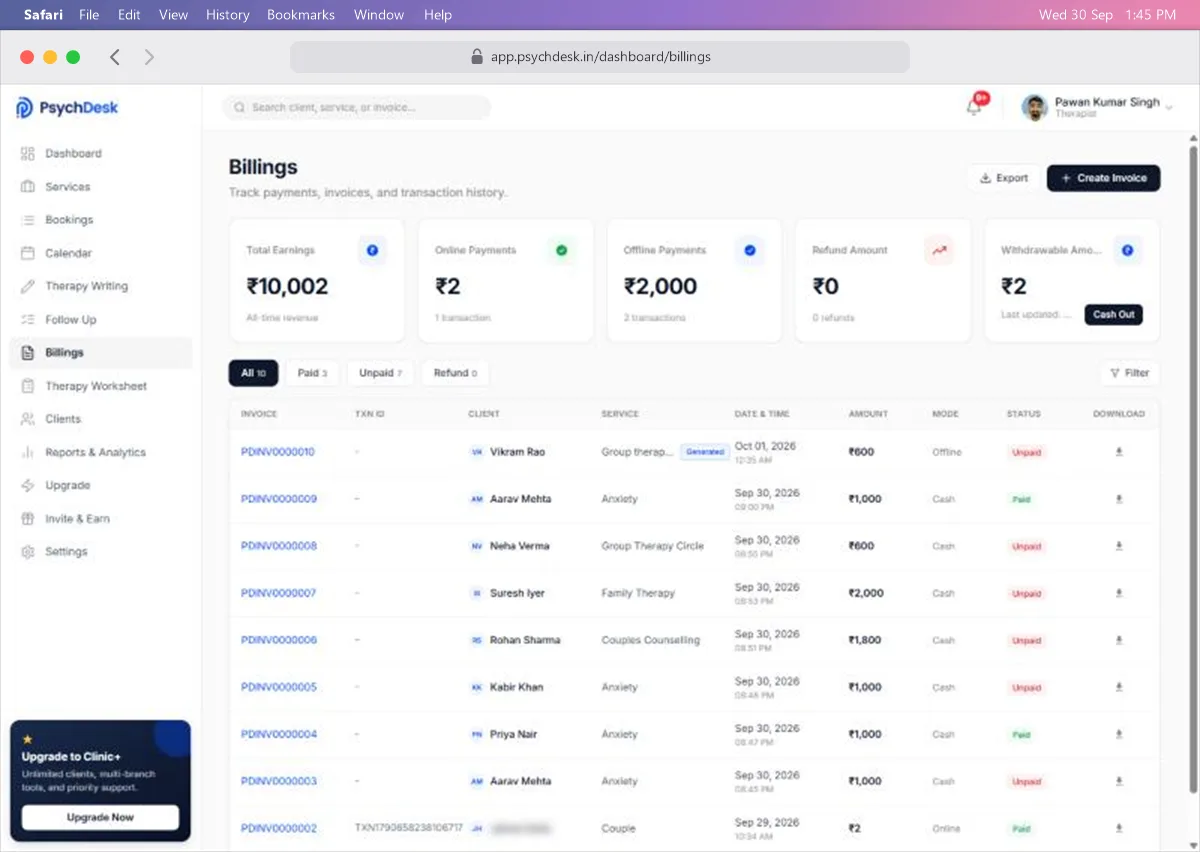Click the Billings sidebar item
The image size is (1200, 852).
tap(100, 353)
